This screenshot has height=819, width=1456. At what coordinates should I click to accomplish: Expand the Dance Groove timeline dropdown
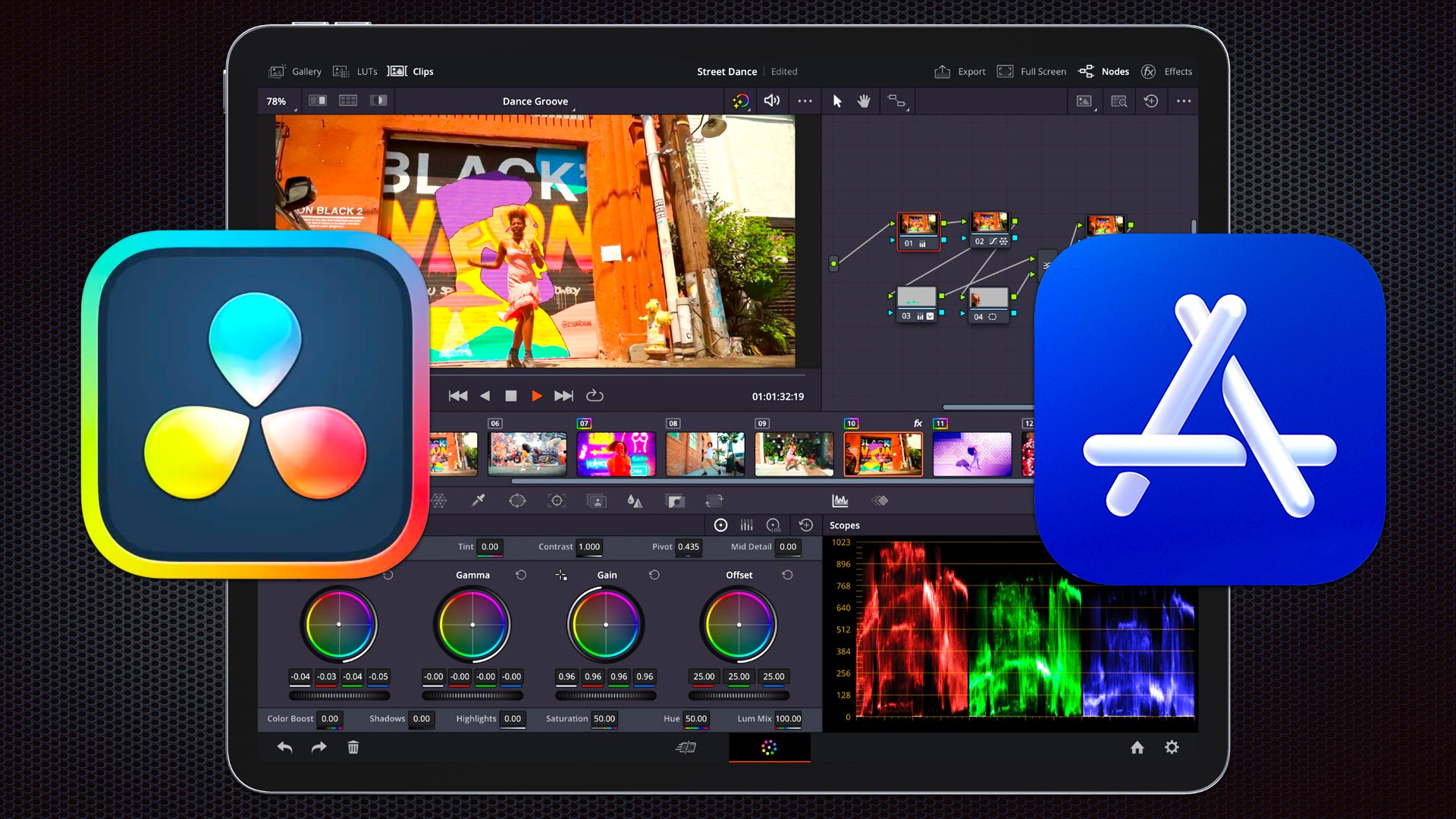(x=538, y=101)
